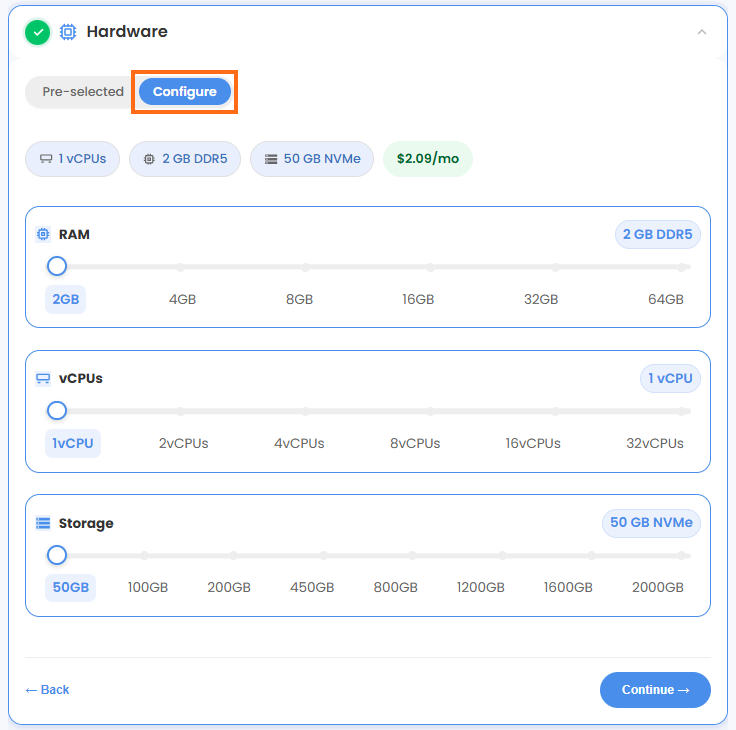Click the 2 GB DDR5 badge in RAM card

pyautogui.click(x=658, y=234)
